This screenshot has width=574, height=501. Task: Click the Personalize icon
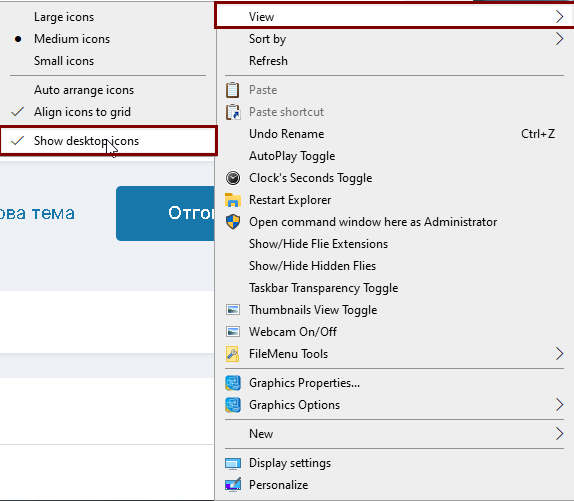pos(233,485)
